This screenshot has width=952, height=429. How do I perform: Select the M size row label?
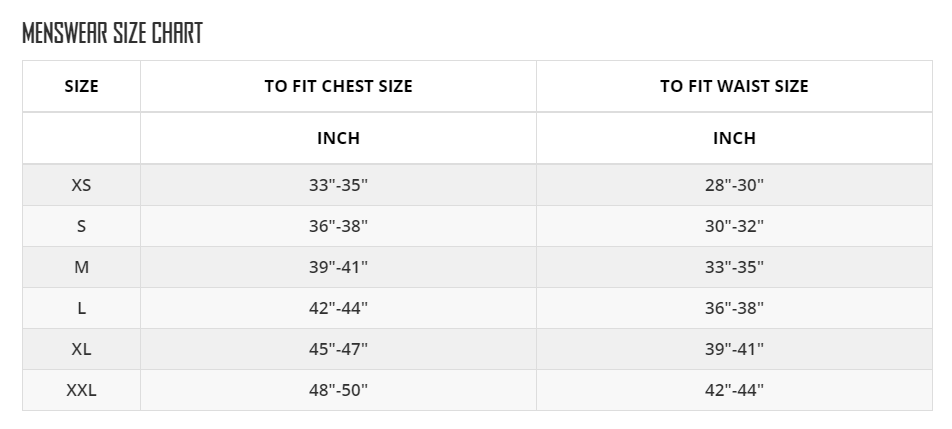coord(81,267)
